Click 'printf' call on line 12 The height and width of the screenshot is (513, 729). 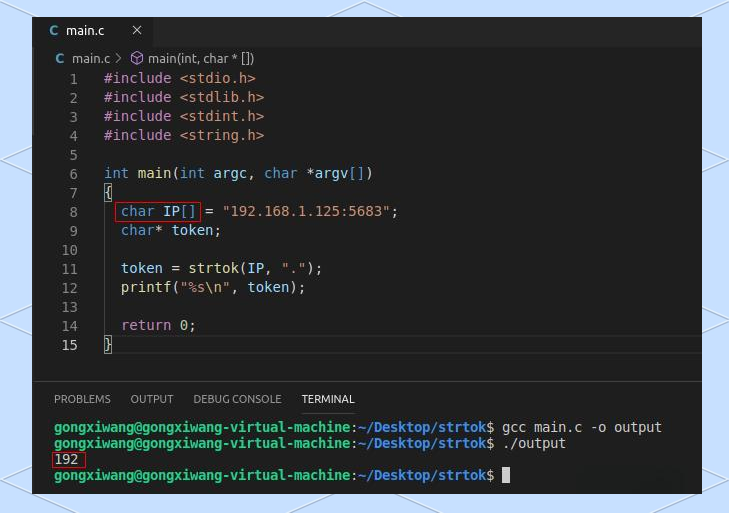click(146, 287)
